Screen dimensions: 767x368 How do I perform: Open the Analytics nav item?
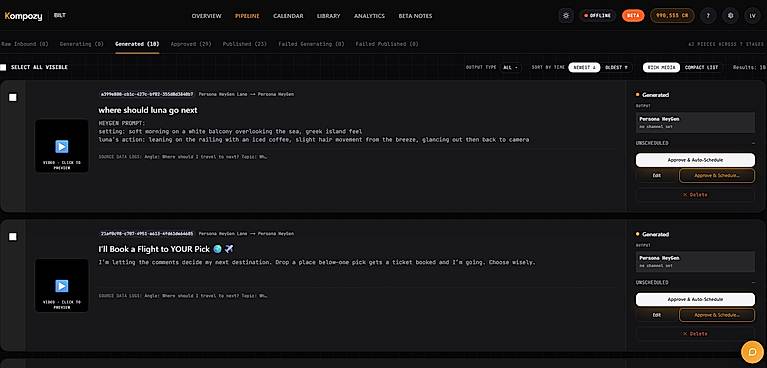[369, 16]
